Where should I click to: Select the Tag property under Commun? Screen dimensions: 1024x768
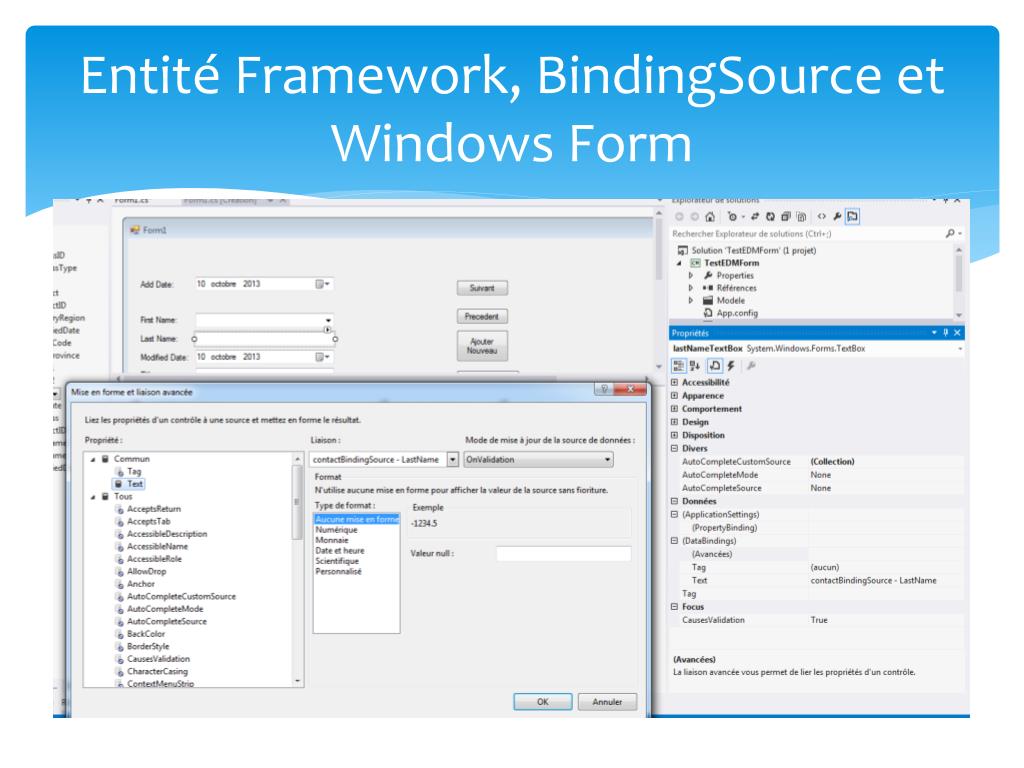[134, 472]
